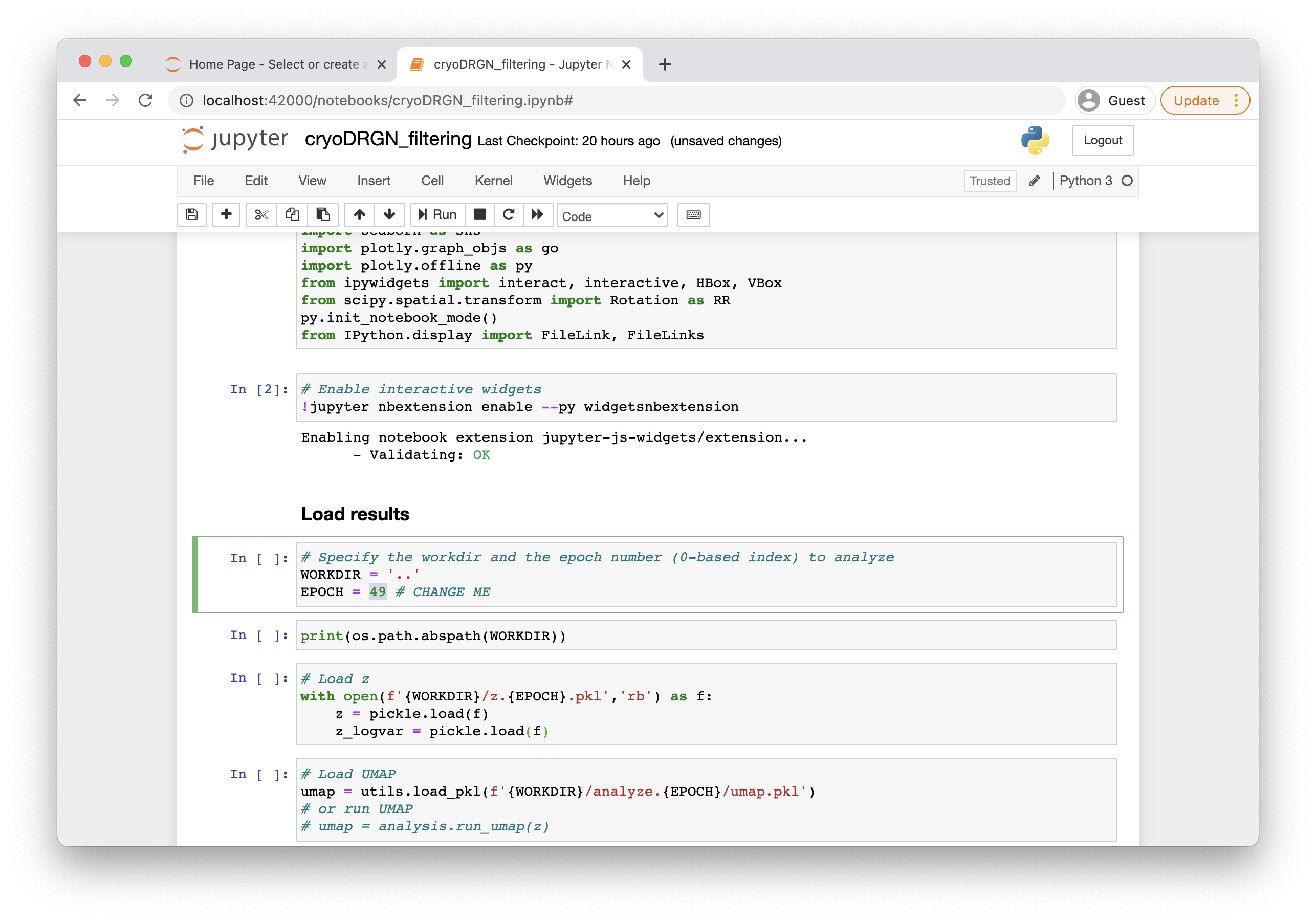Click the Python 3 kernel name
The width and height of the screenshot is (1316, 922).
1085,181
